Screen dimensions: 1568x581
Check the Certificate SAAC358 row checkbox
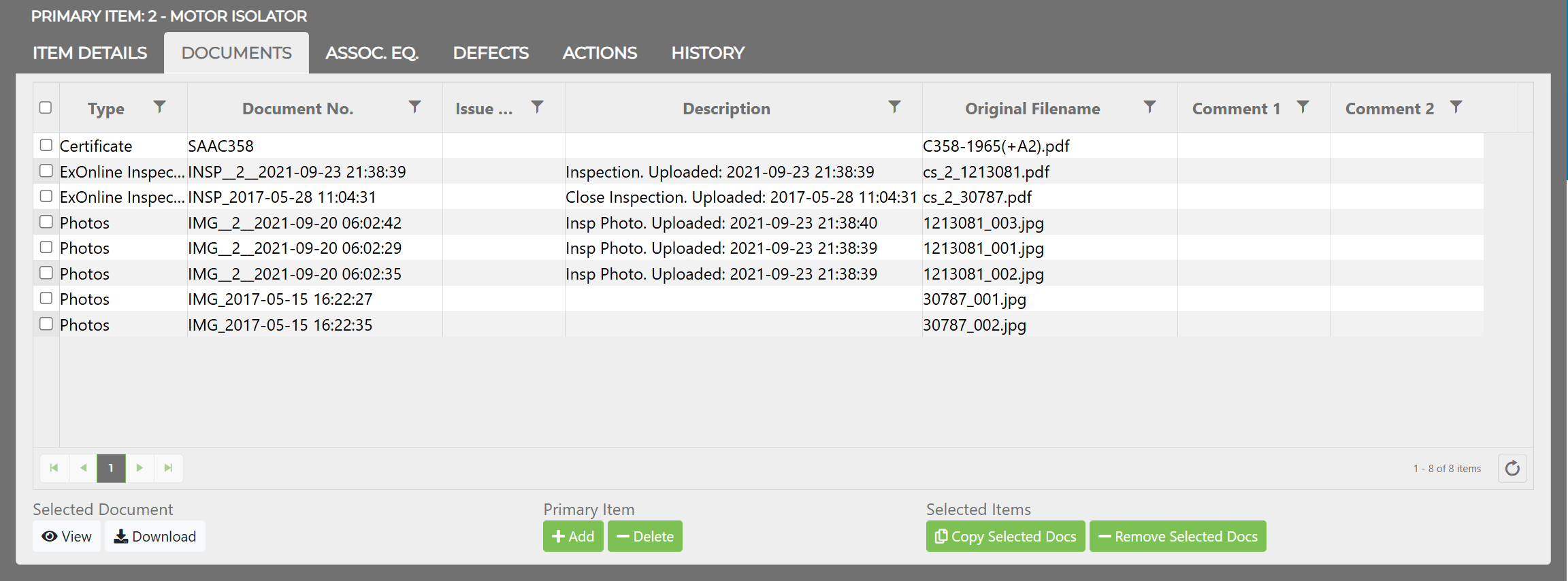coord(46,145)
